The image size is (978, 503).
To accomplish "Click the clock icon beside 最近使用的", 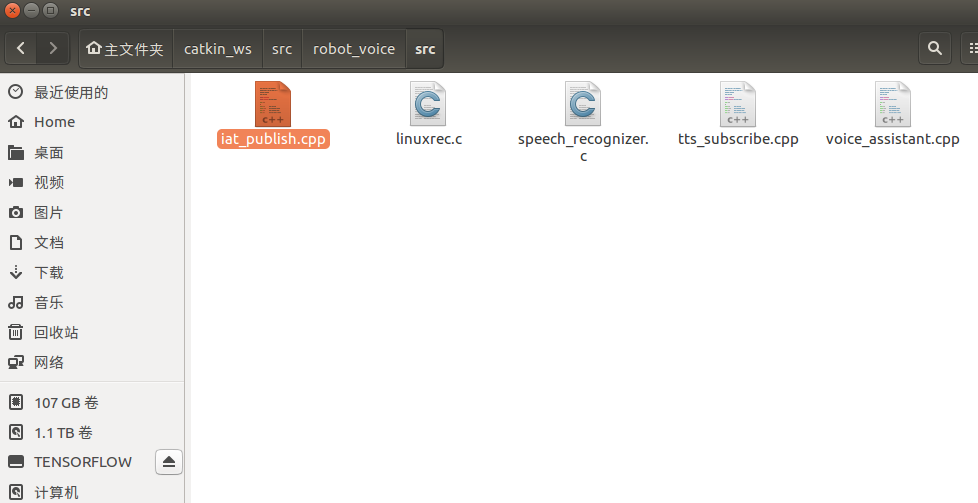I will (x=16, y=92).
